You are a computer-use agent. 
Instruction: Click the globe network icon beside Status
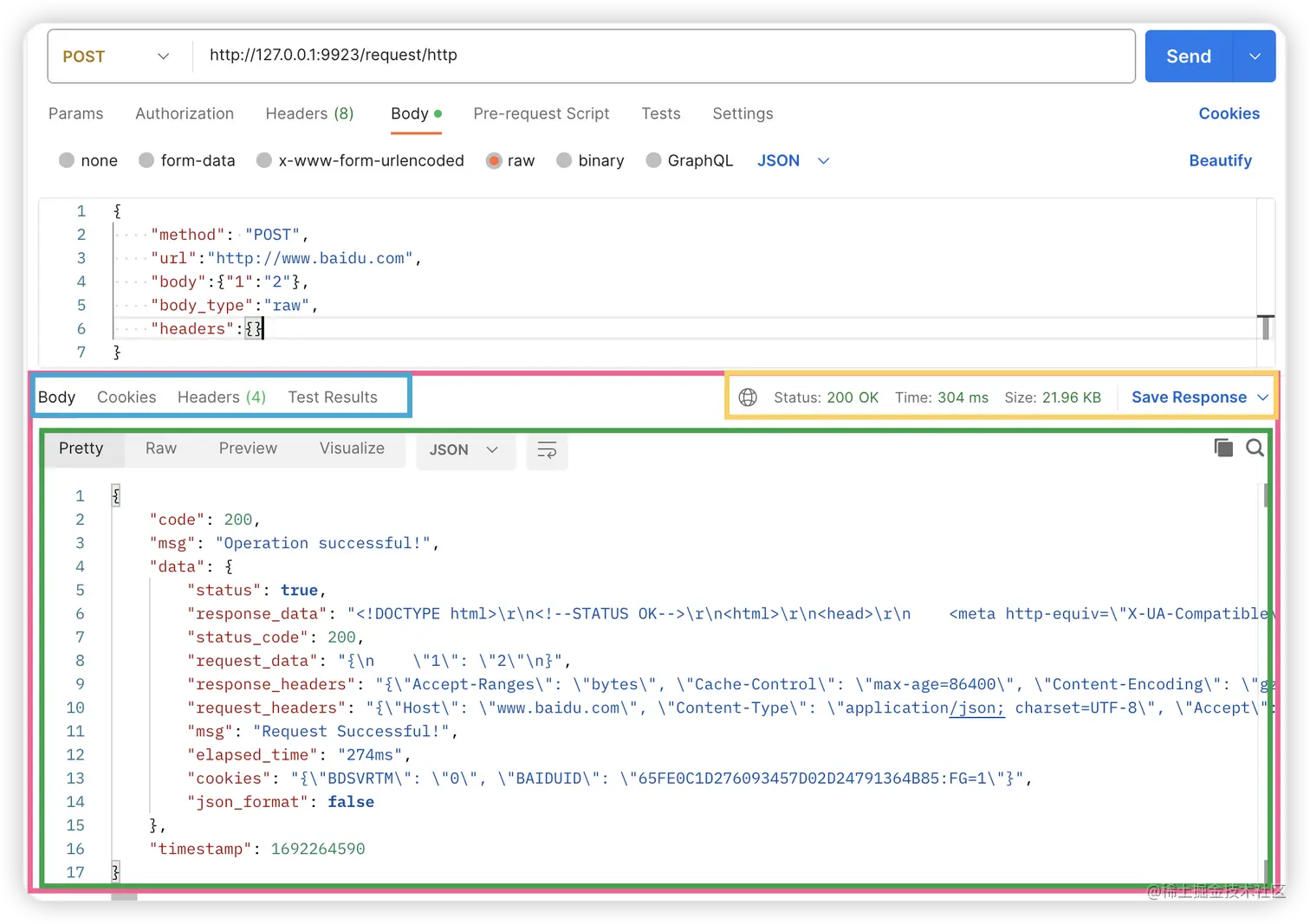point(748,397)
